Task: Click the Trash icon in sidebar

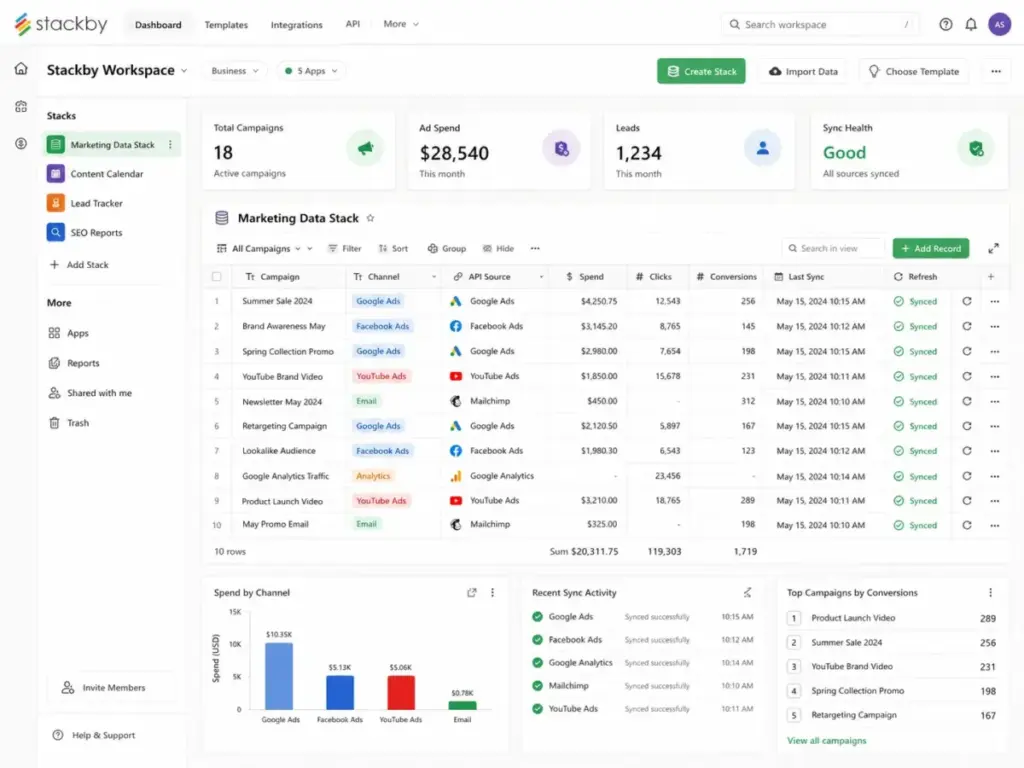Action: coord(54,423)
